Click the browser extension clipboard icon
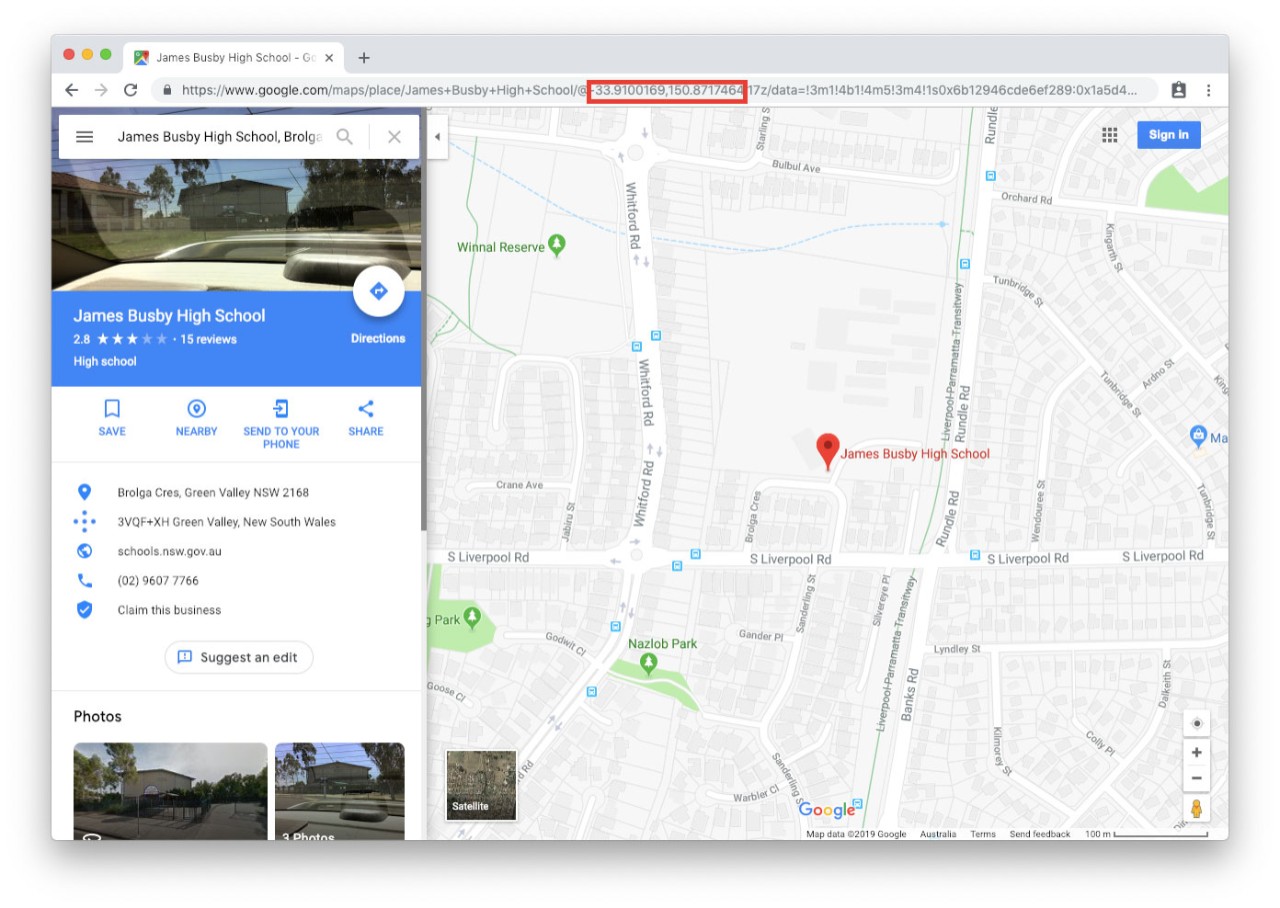The image size is (1280, 908). 1178,90
